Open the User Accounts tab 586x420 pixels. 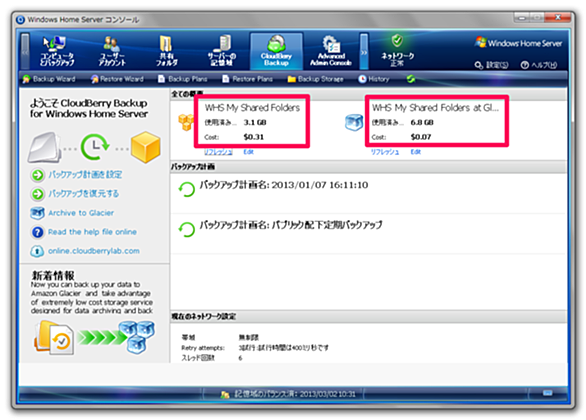(112, 51)
